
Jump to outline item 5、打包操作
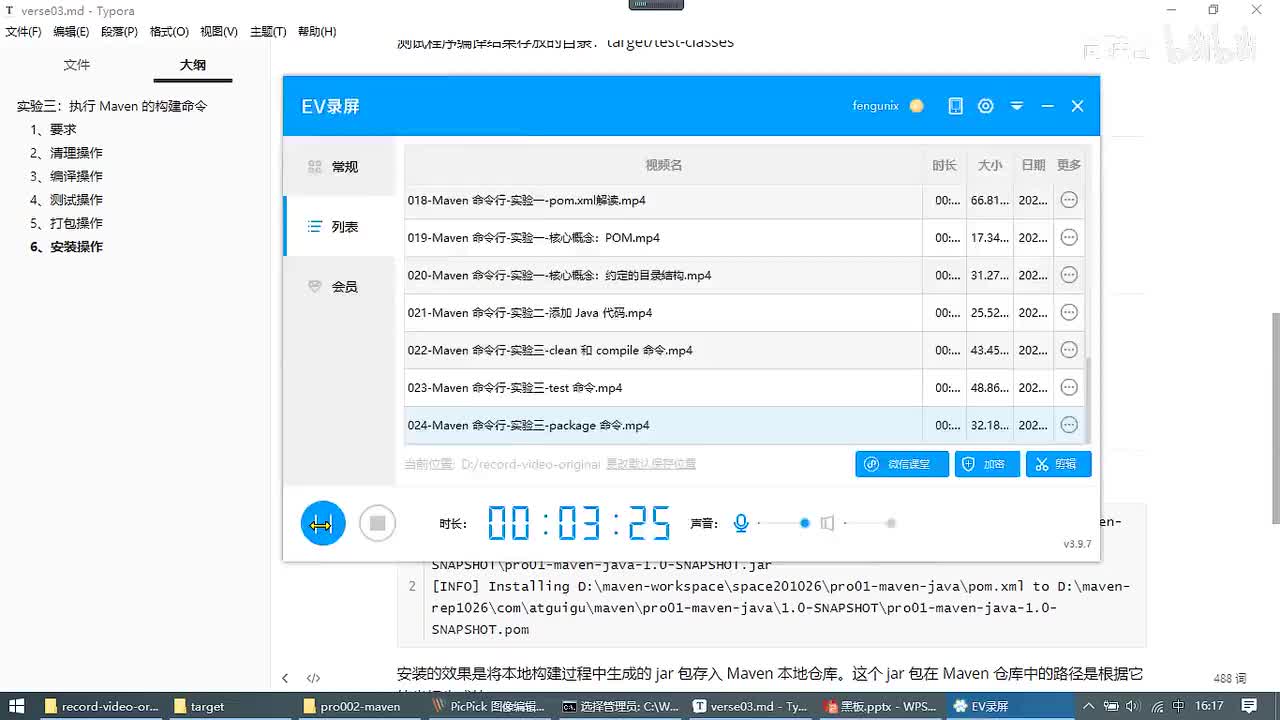[66, 223]
